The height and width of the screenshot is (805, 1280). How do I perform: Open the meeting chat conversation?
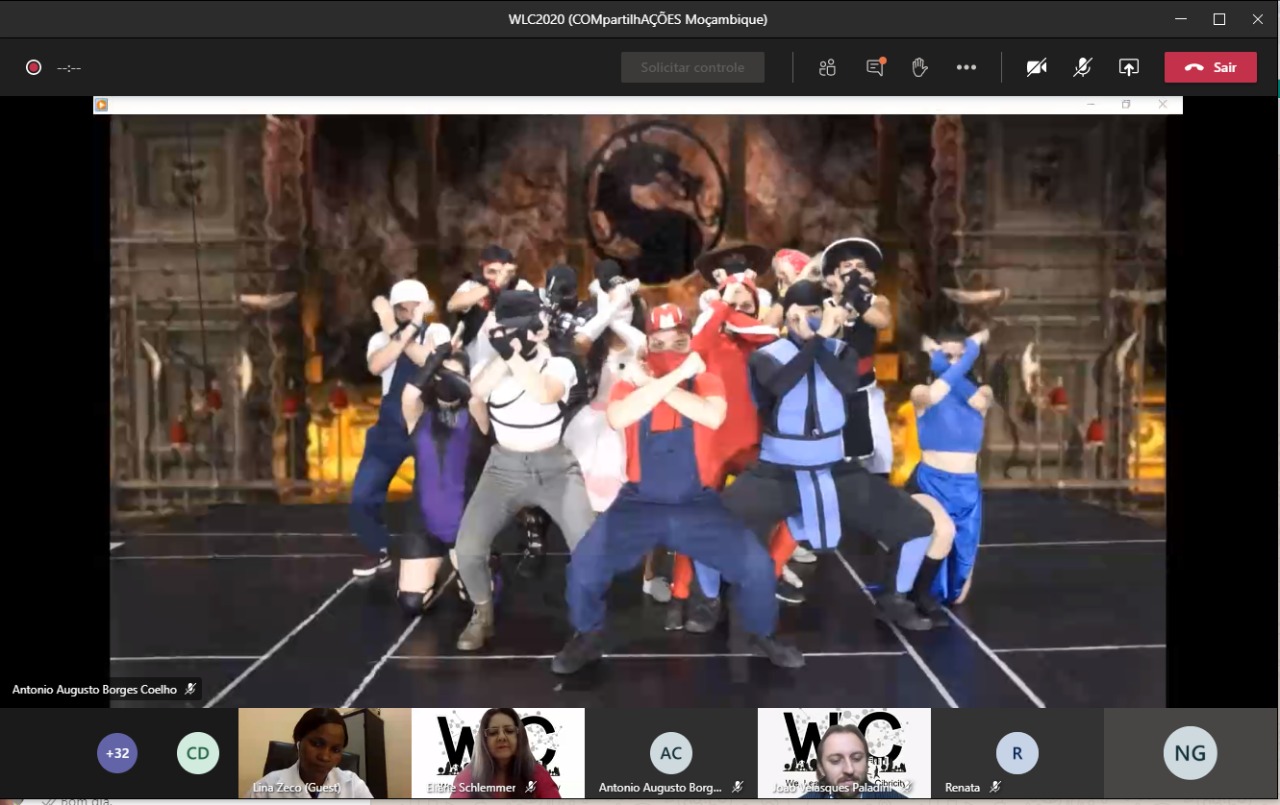[875, 67]
